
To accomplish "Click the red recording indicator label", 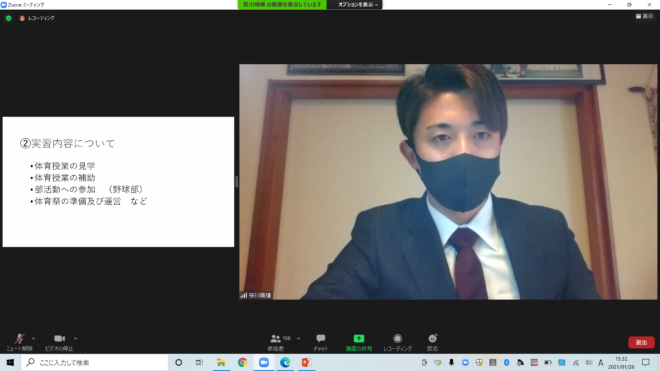I will 37,18.
